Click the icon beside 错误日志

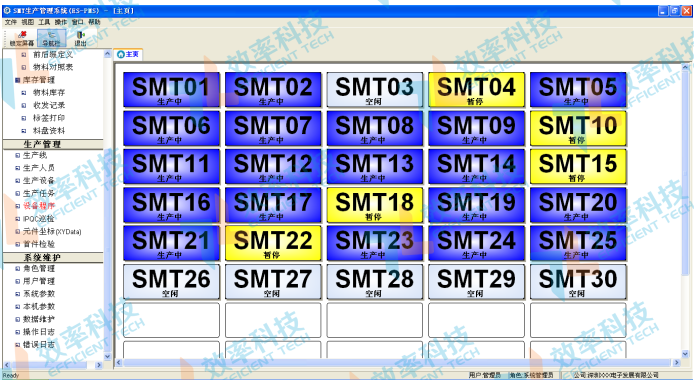(18, 345)
